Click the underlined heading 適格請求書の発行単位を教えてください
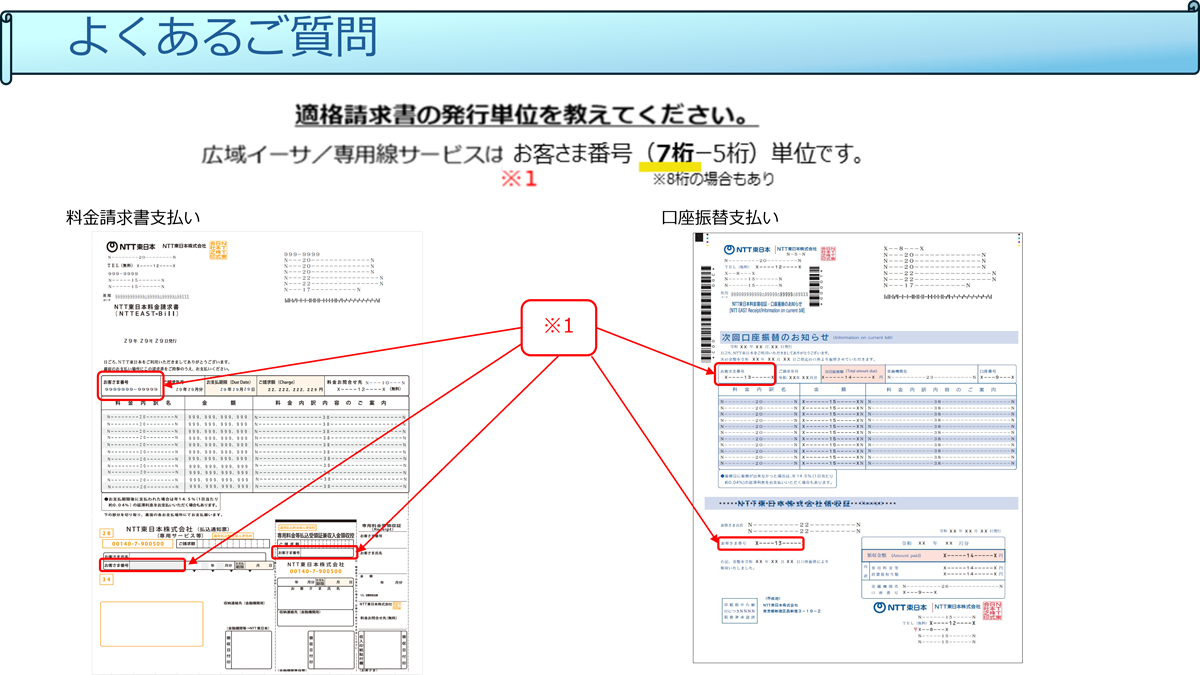 coord(526,113)
